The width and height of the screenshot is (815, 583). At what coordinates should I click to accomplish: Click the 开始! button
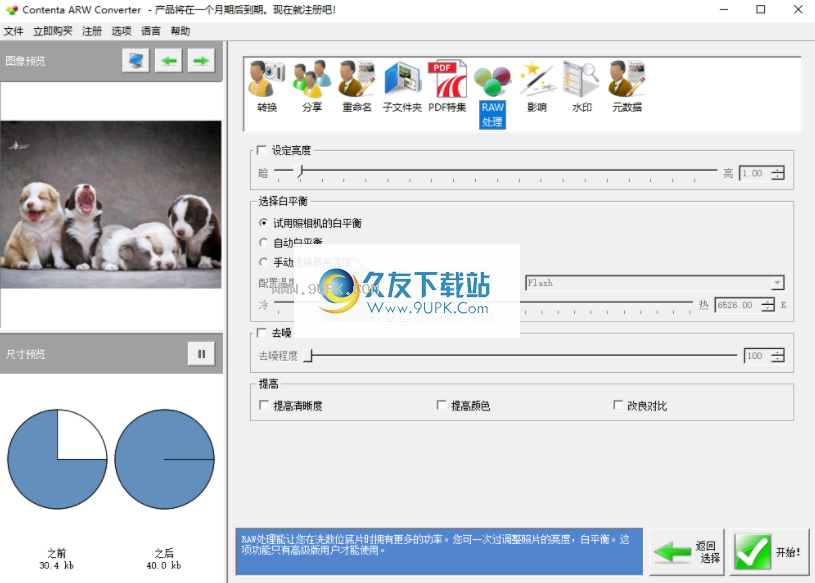769,552
